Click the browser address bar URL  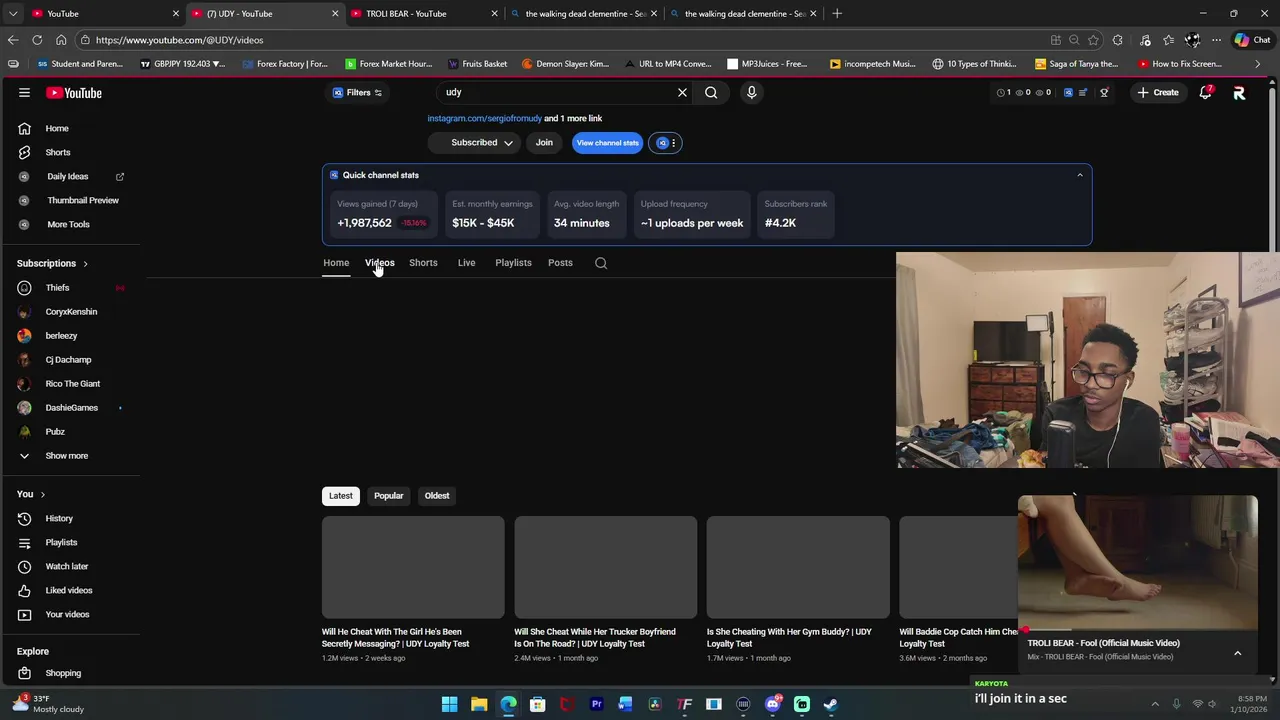tap(180, 40)
